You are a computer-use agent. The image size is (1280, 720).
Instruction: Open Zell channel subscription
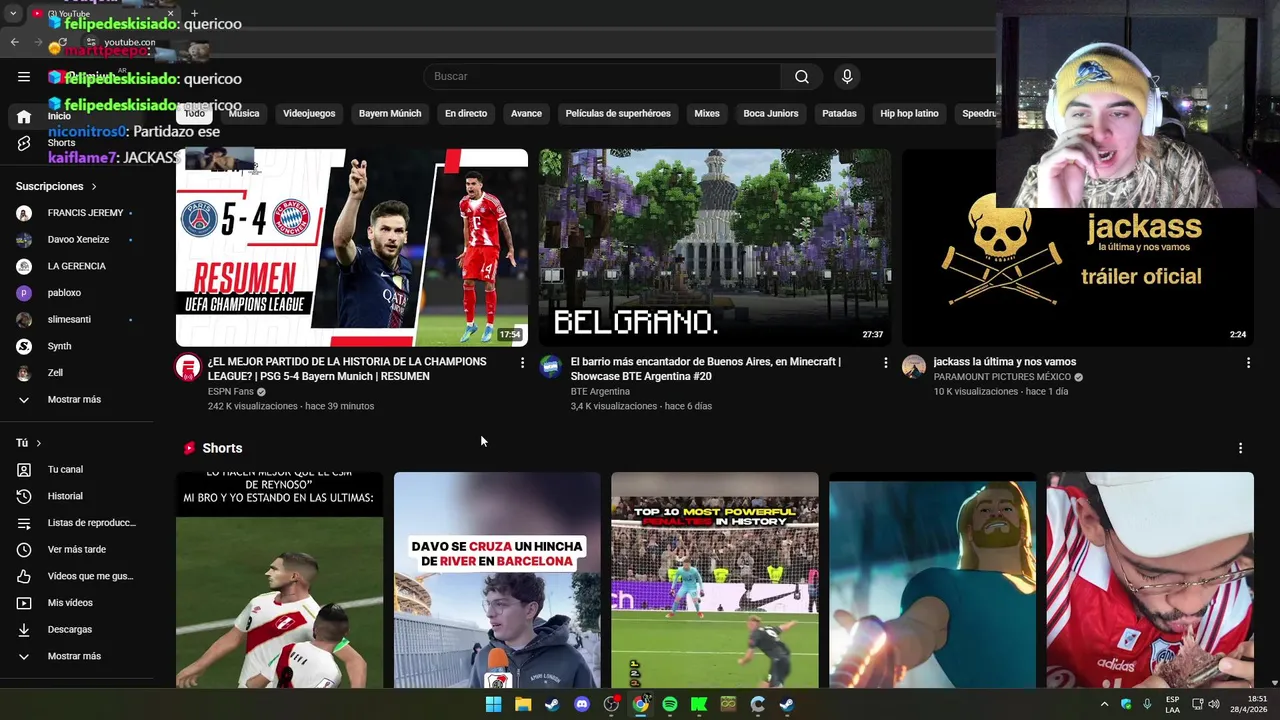point(76,373)
